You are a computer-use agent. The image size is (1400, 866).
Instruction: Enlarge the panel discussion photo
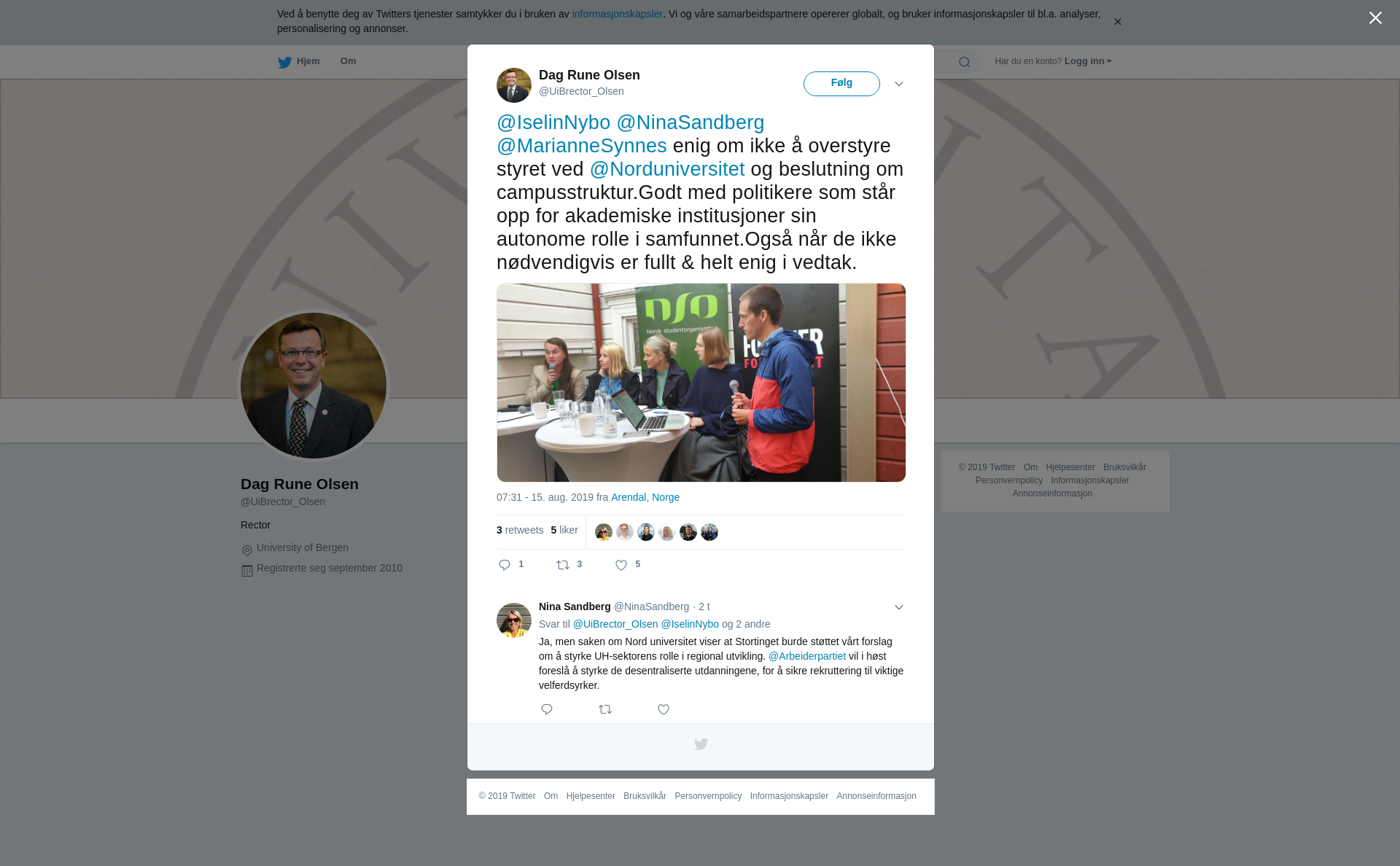click(x=701, y=383)
